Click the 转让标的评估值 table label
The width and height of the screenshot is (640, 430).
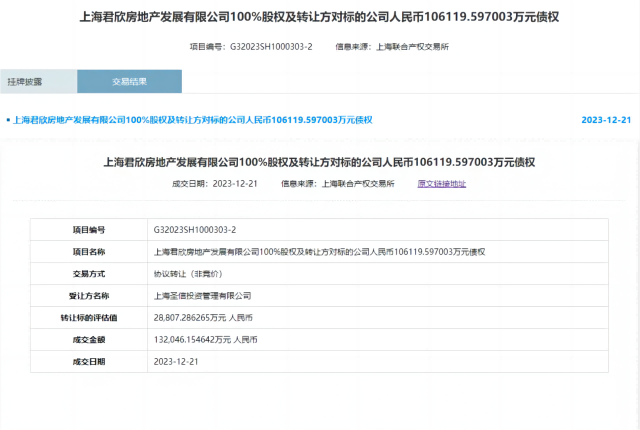(x=89, y=318)
